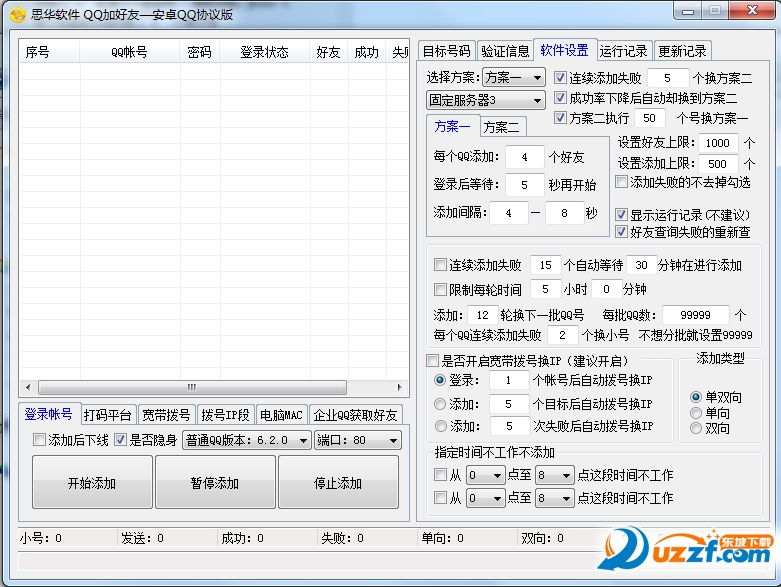Open the 企业QQ获取好友 tab
This screenshot has width=781, height=587.
[355, 415]
